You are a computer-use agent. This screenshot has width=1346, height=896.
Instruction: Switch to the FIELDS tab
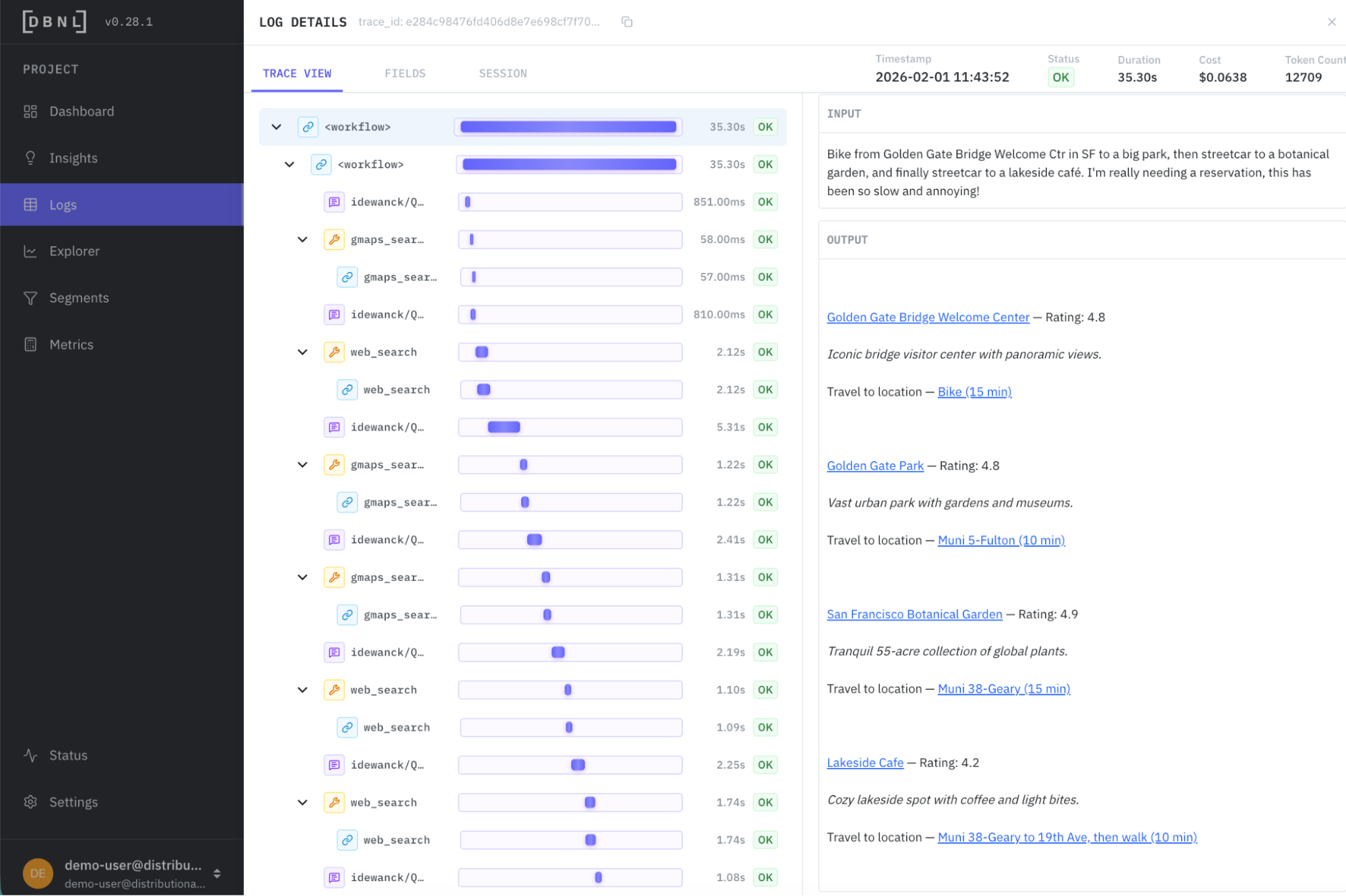pos(405,73)
